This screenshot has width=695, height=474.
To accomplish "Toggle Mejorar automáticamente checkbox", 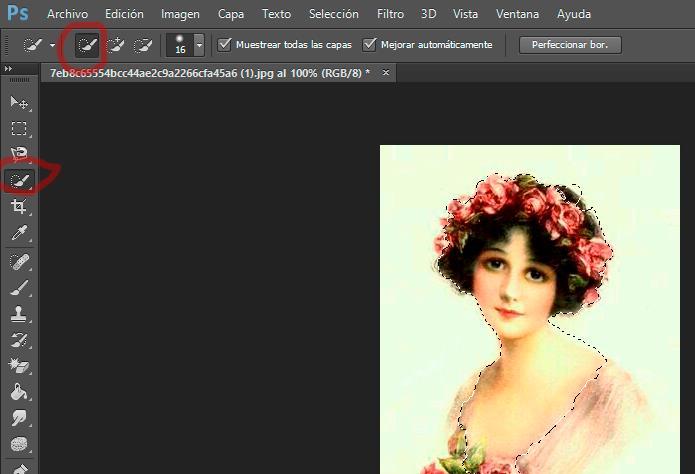I will [369, 44].
